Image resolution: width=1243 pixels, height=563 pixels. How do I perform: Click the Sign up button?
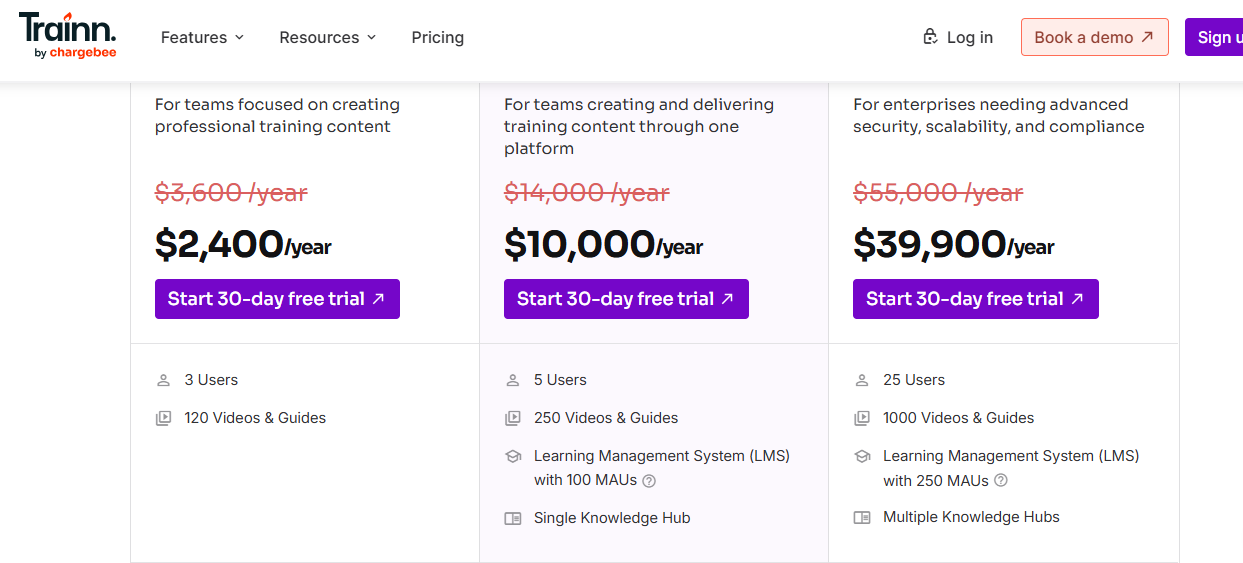pyautogui.click(x=1214, y=37)
